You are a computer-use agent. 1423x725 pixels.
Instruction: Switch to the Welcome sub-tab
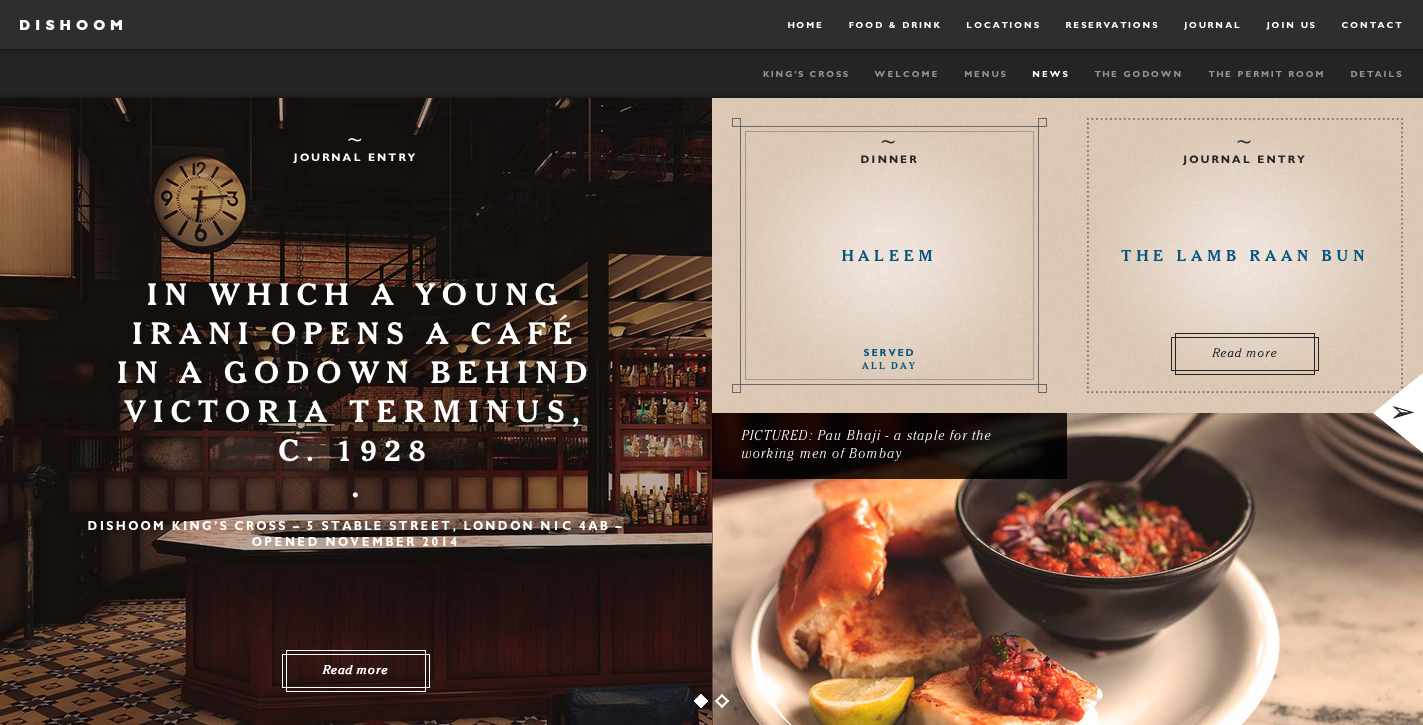point(906,74)
